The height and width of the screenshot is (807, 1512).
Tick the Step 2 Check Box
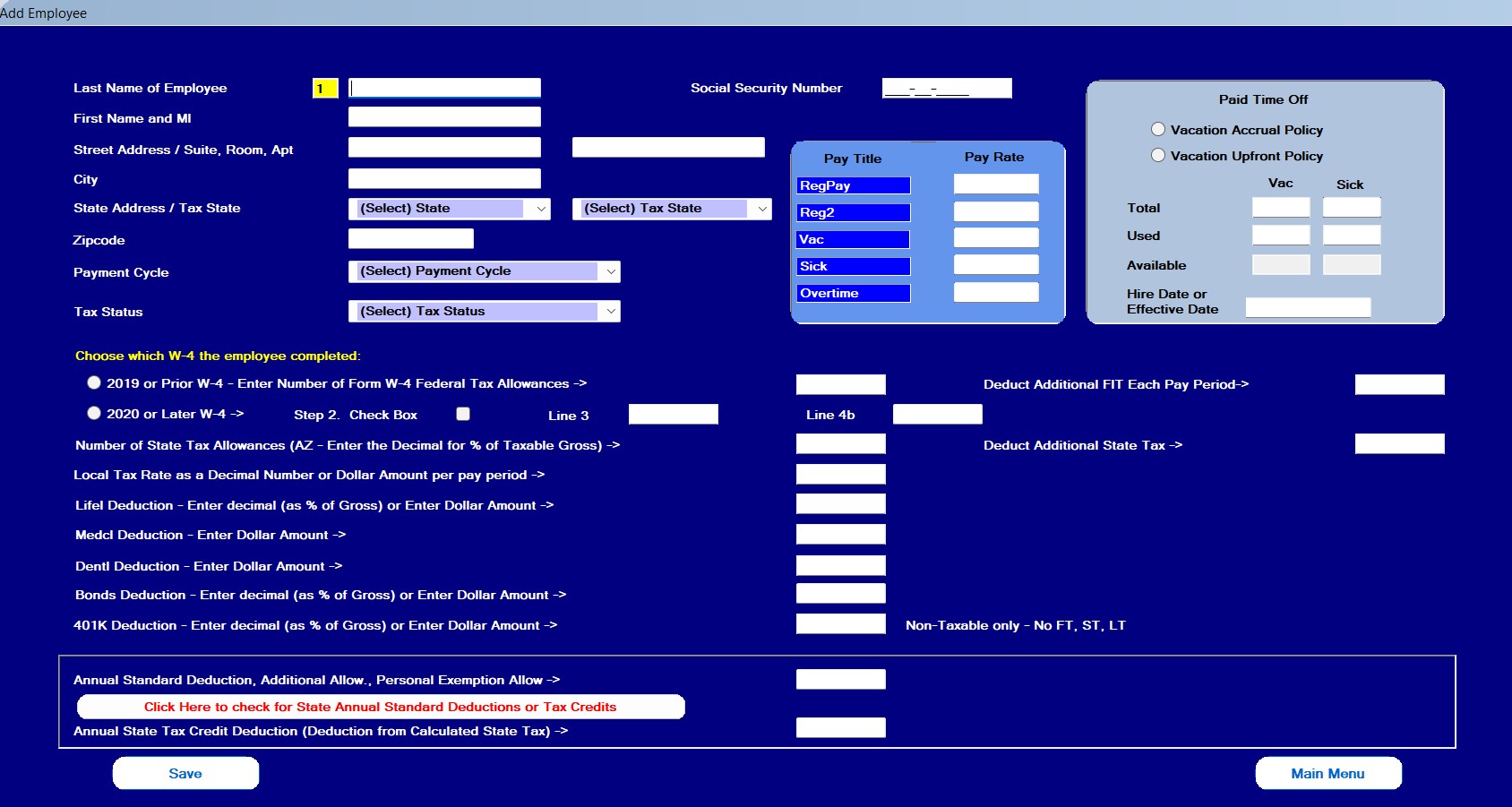coord(463,414)
